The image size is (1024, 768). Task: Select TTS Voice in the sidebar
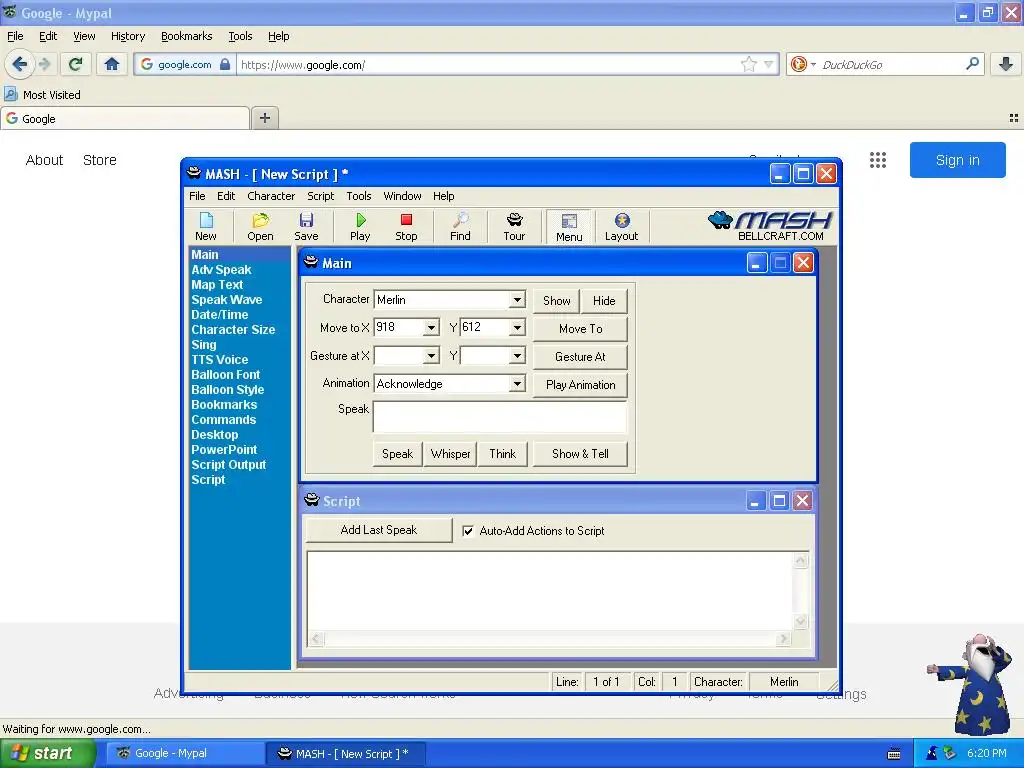pos(219,360)
